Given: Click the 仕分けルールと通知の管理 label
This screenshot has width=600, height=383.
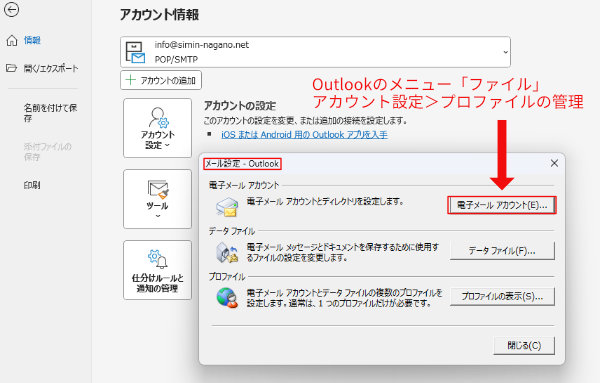Looking at the screenshot, I should click(158, 283).
